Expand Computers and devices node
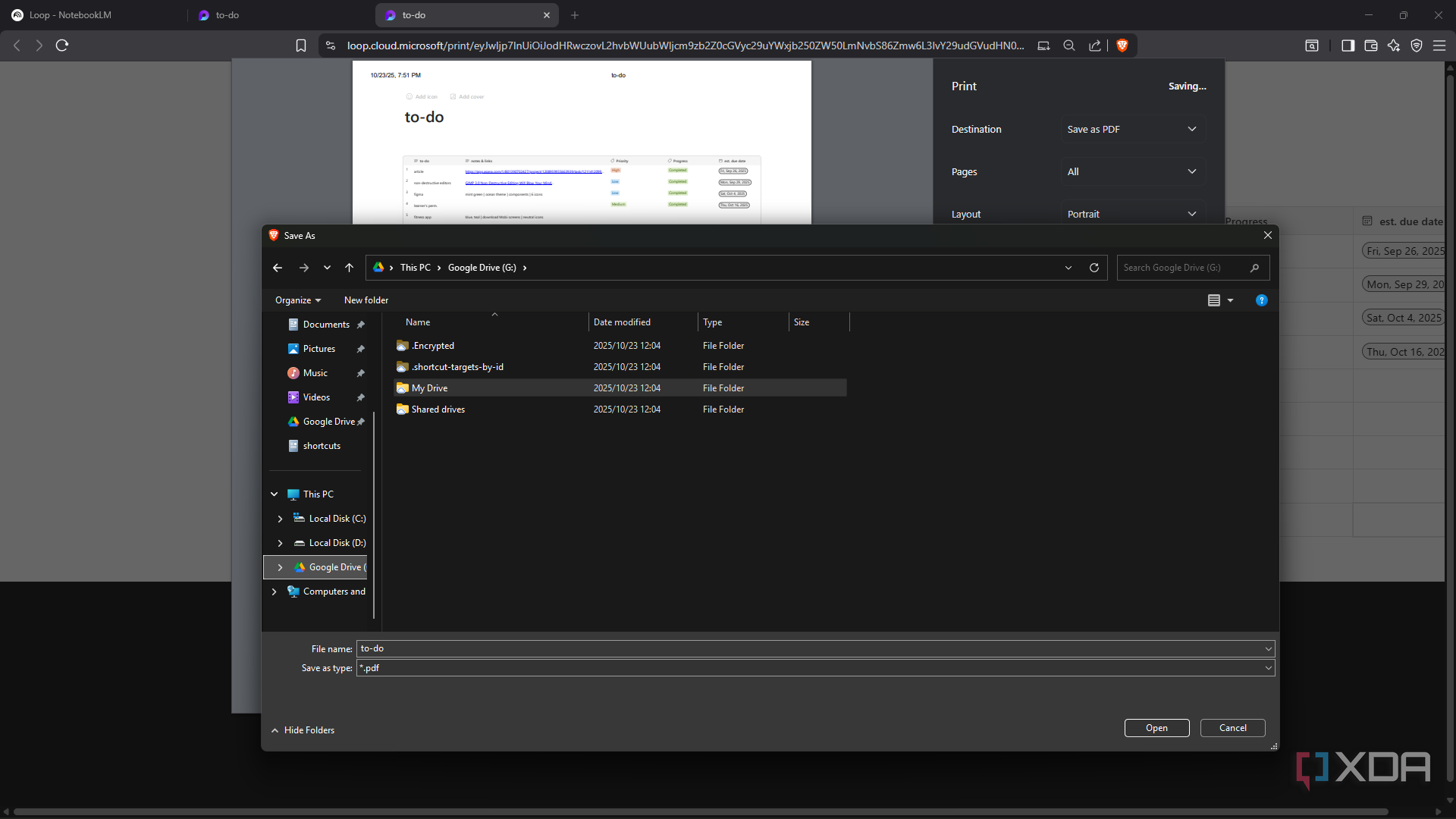Viewport: 1456px width, 819px height. point(275,591)
